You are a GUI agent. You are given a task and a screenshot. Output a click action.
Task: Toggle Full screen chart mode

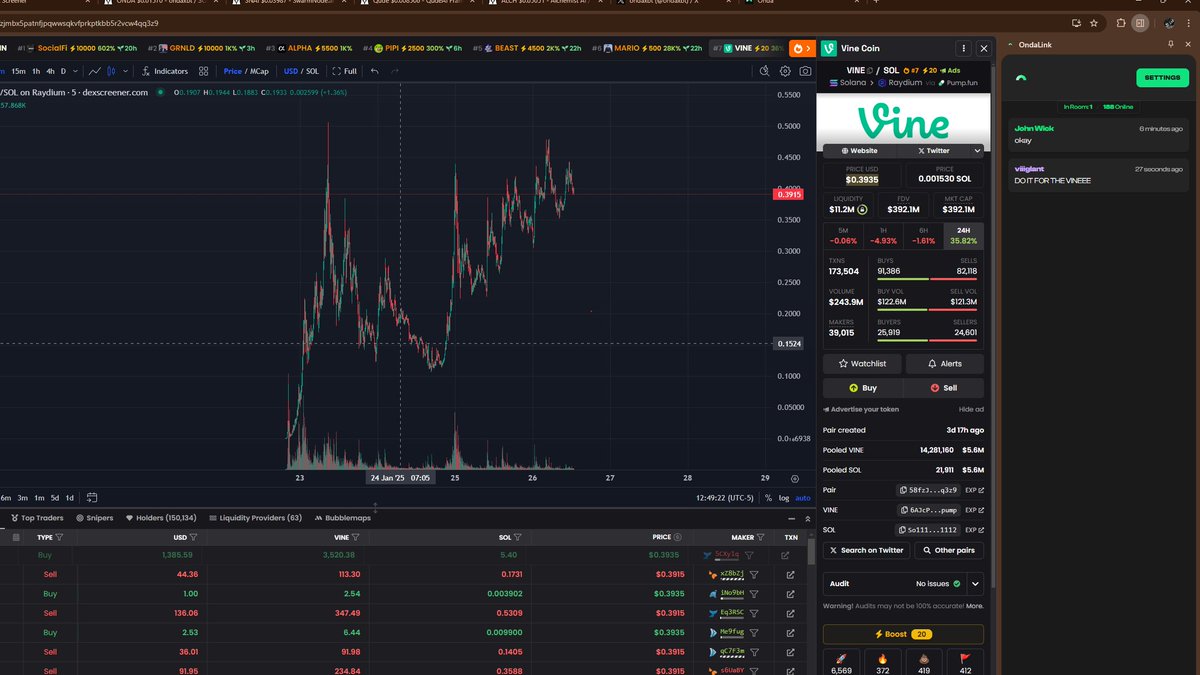point(343,71)
